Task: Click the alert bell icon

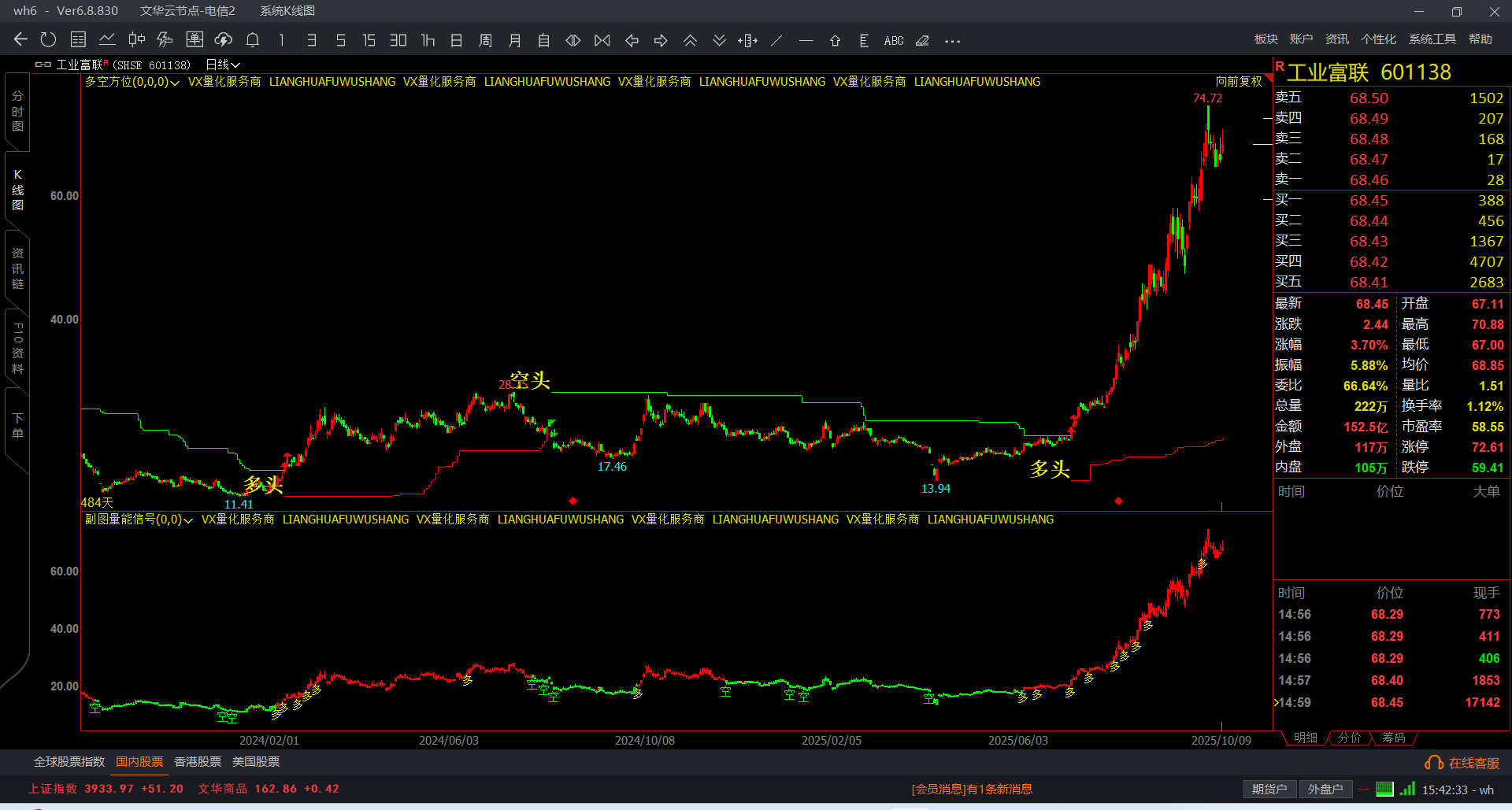Action: click(253, 40)
